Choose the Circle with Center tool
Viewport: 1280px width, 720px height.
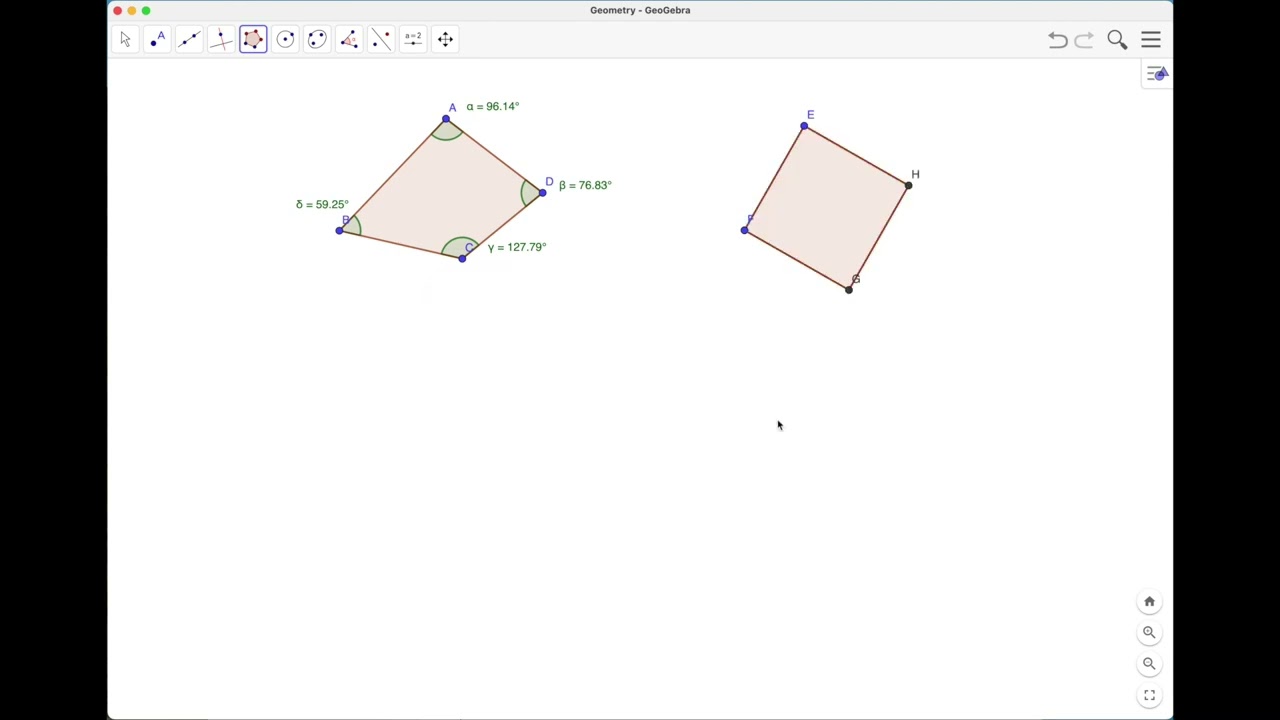click(285, 39)
